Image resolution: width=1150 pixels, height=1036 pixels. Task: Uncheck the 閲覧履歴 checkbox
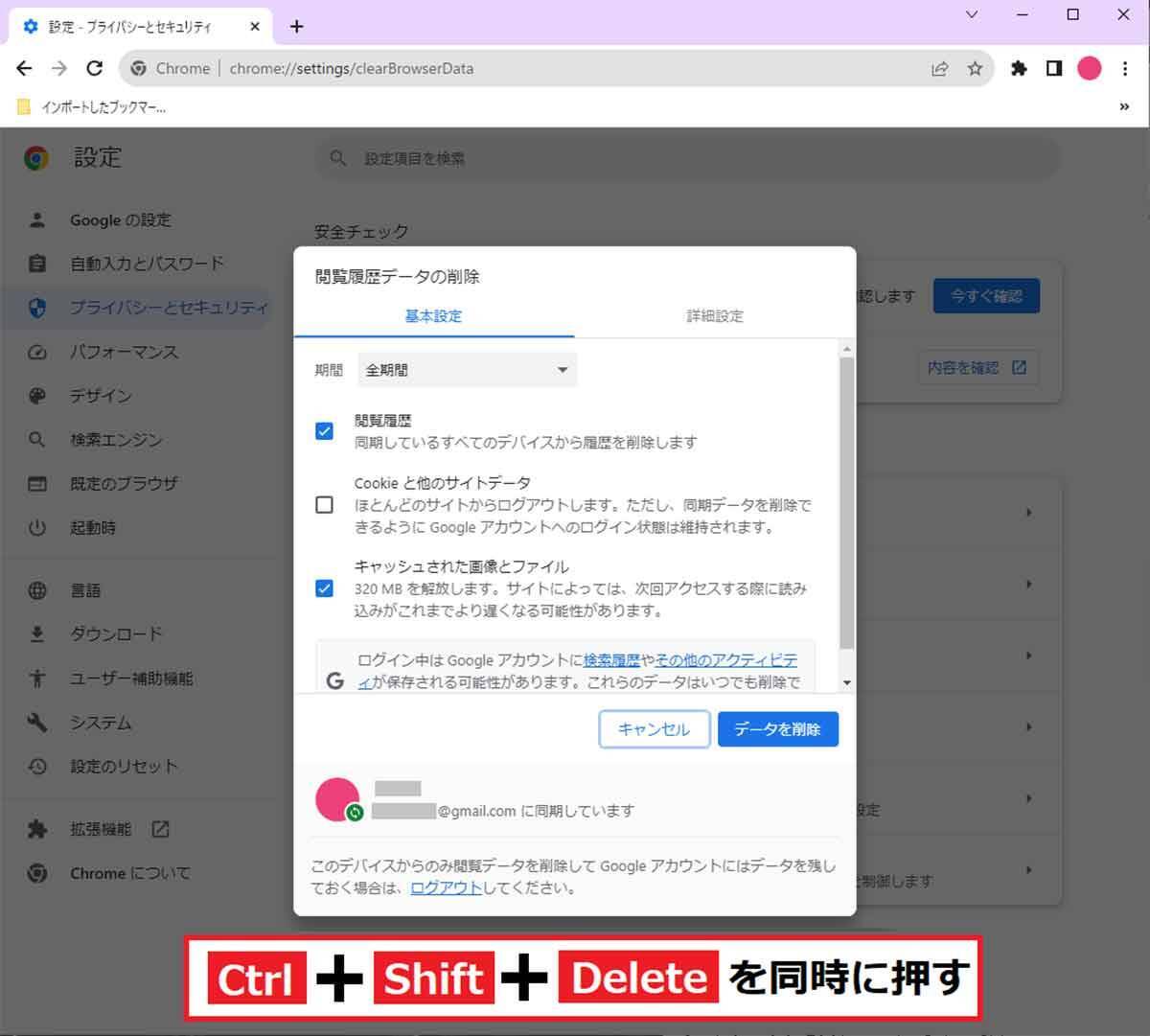point(325,431)
